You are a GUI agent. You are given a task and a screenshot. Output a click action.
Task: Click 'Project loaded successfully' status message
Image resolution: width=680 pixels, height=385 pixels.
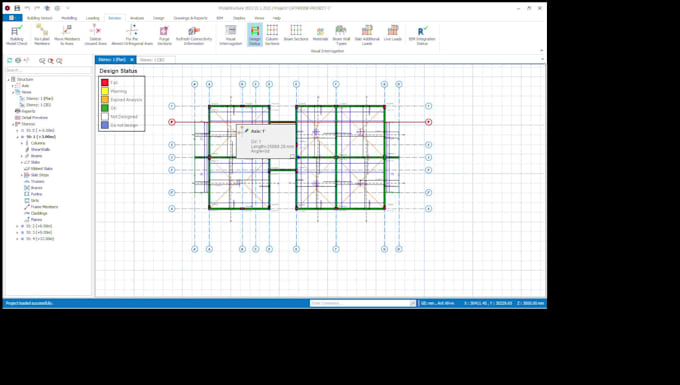tap(29, 303)
